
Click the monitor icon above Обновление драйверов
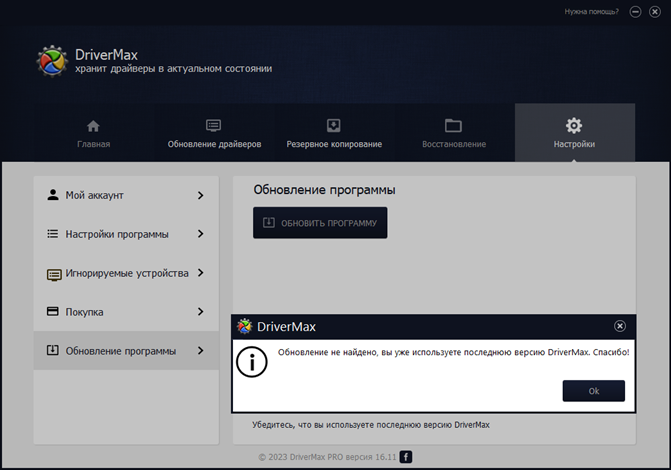click(x=214, y=125)
